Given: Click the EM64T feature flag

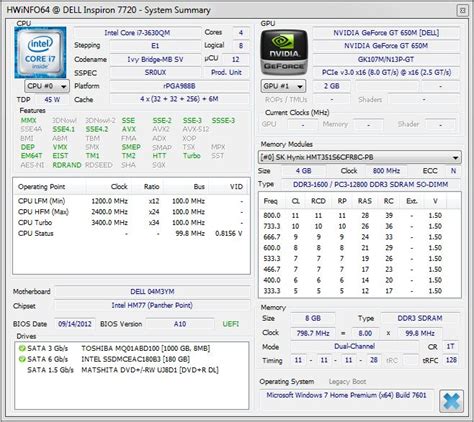Looking at the screenshot, I should coord(31,156).
